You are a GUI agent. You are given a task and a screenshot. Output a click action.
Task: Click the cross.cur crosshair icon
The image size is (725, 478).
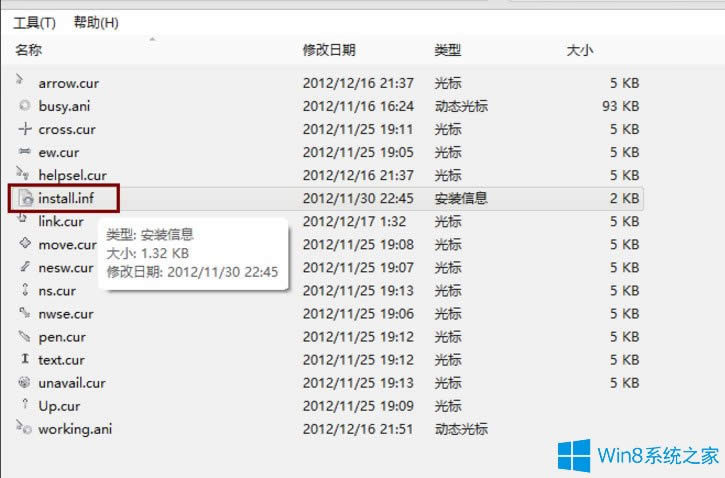(x=24, y=129)
